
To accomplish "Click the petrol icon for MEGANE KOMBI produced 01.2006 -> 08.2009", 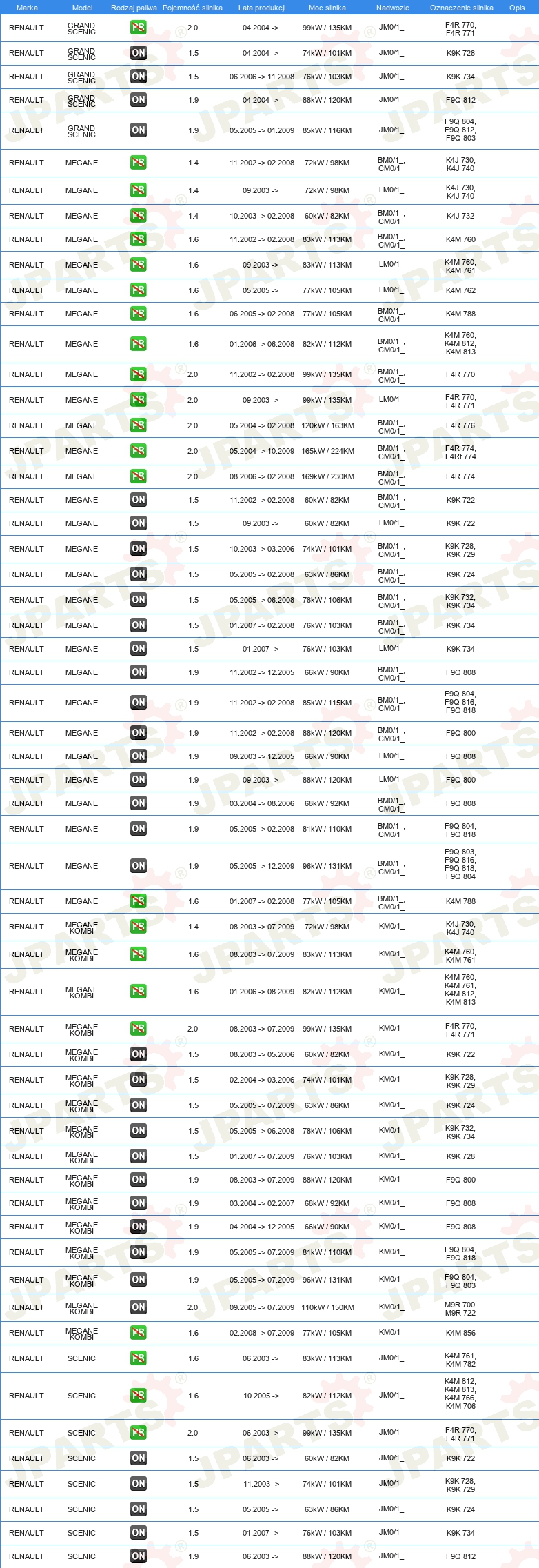I will (139, 992).
